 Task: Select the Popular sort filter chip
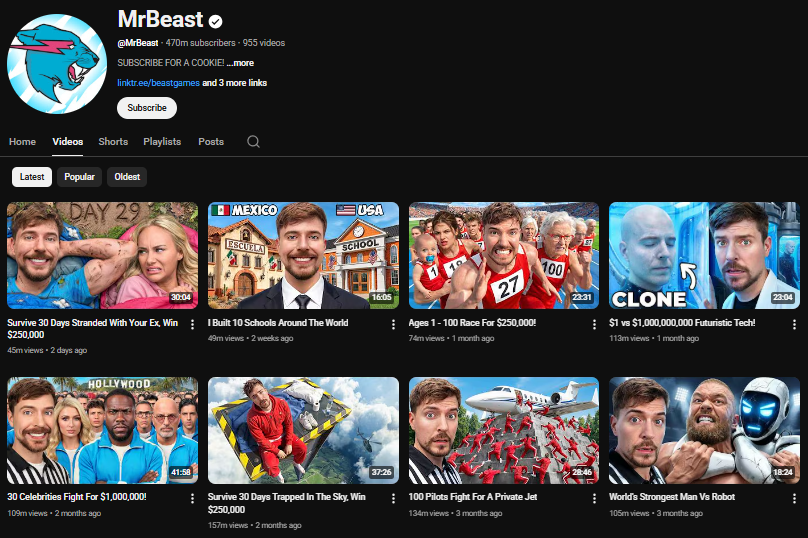point(80,177)
